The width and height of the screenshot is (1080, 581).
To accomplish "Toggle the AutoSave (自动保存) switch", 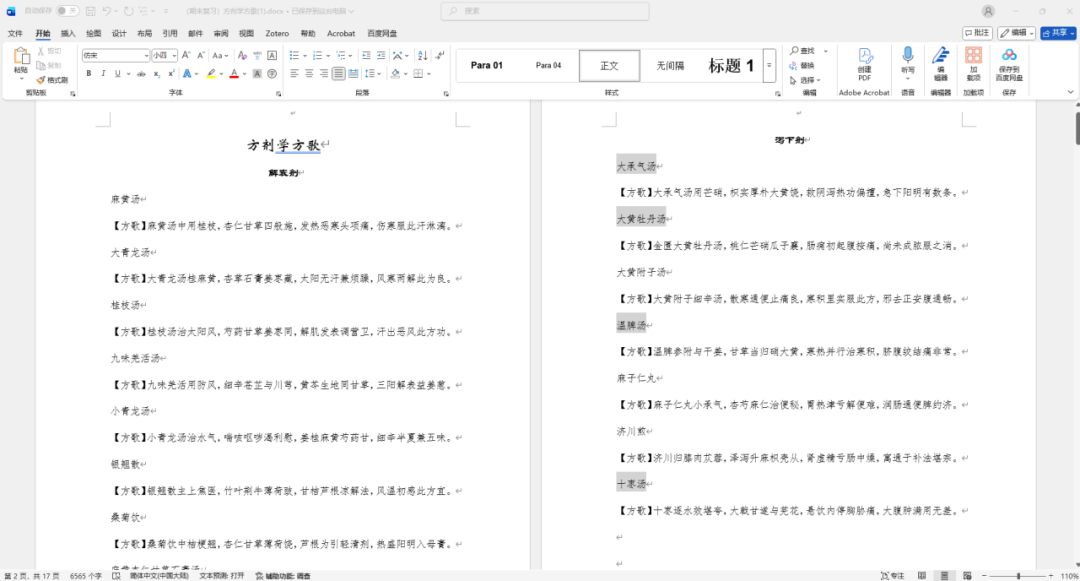I will click(67, 11).
